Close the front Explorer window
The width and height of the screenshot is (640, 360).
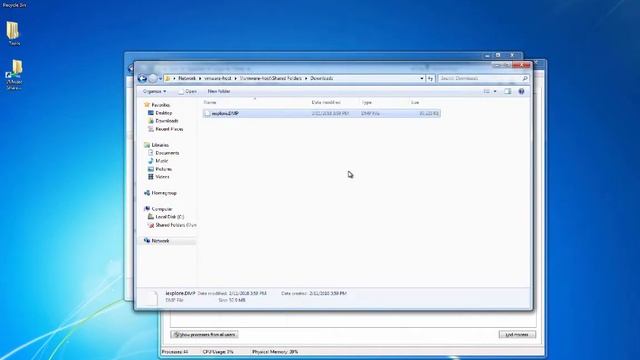click(x=522, y=65)
